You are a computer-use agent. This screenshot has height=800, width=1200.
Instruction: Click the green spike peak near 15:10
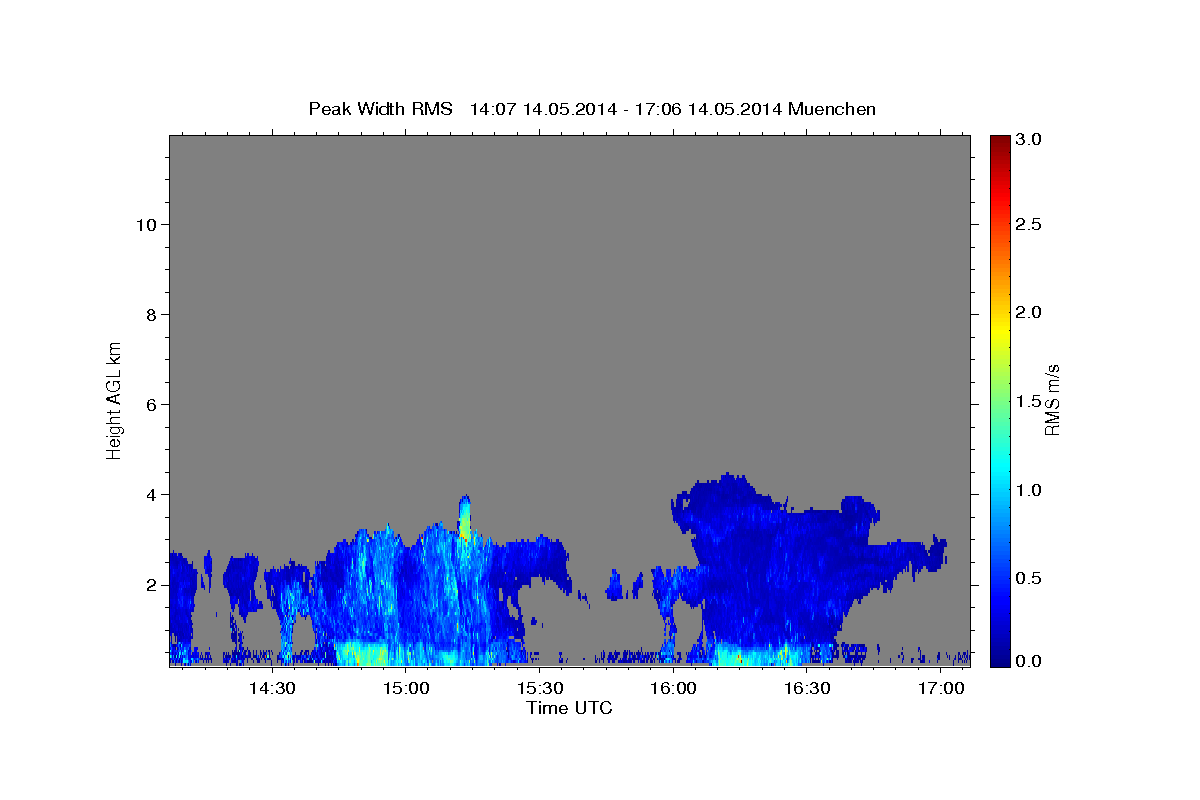[x=464, y=518]
